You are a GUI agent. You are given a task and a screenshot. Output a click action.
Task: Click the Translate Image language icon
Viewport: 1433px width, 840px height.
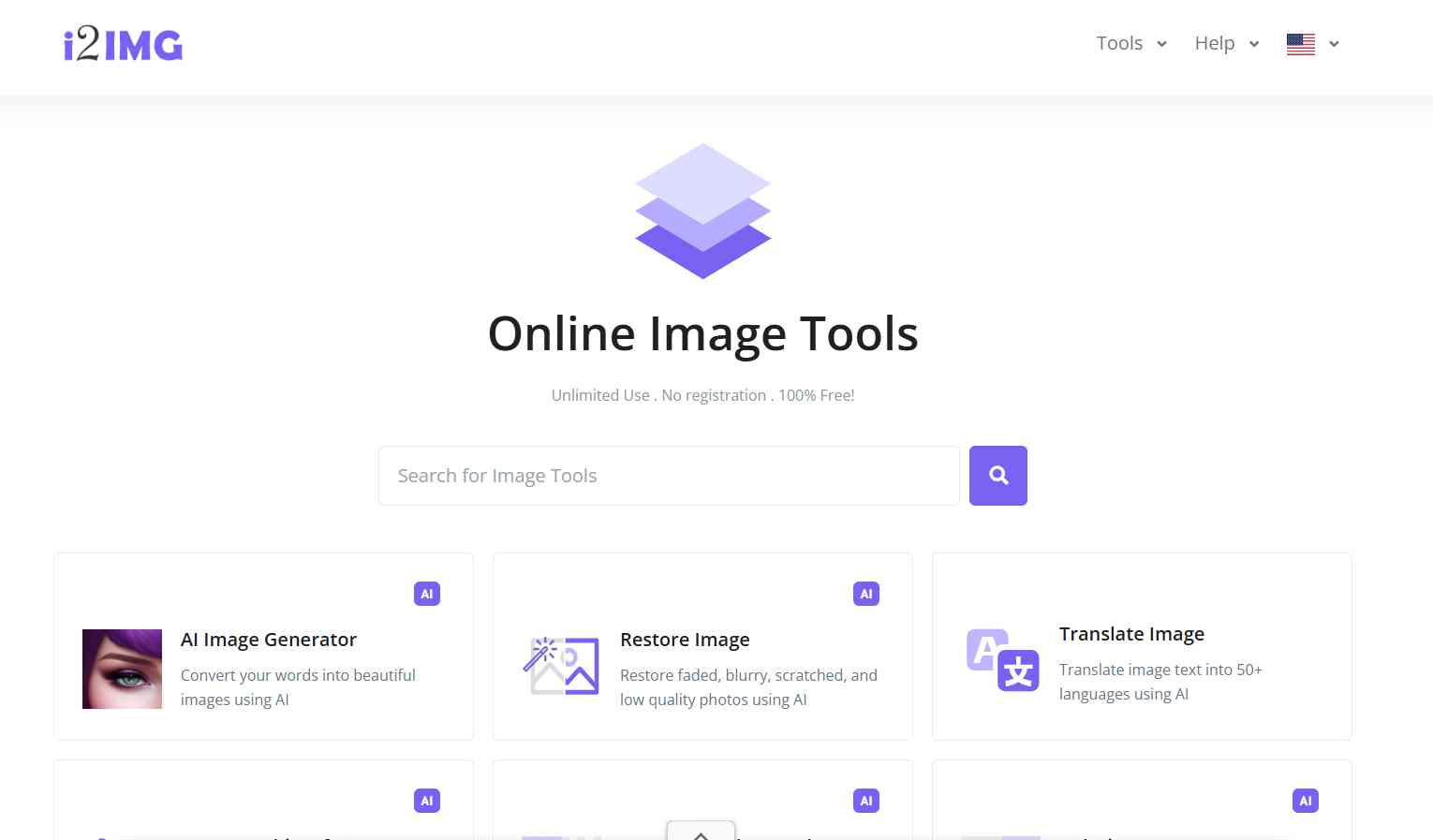1002,660
